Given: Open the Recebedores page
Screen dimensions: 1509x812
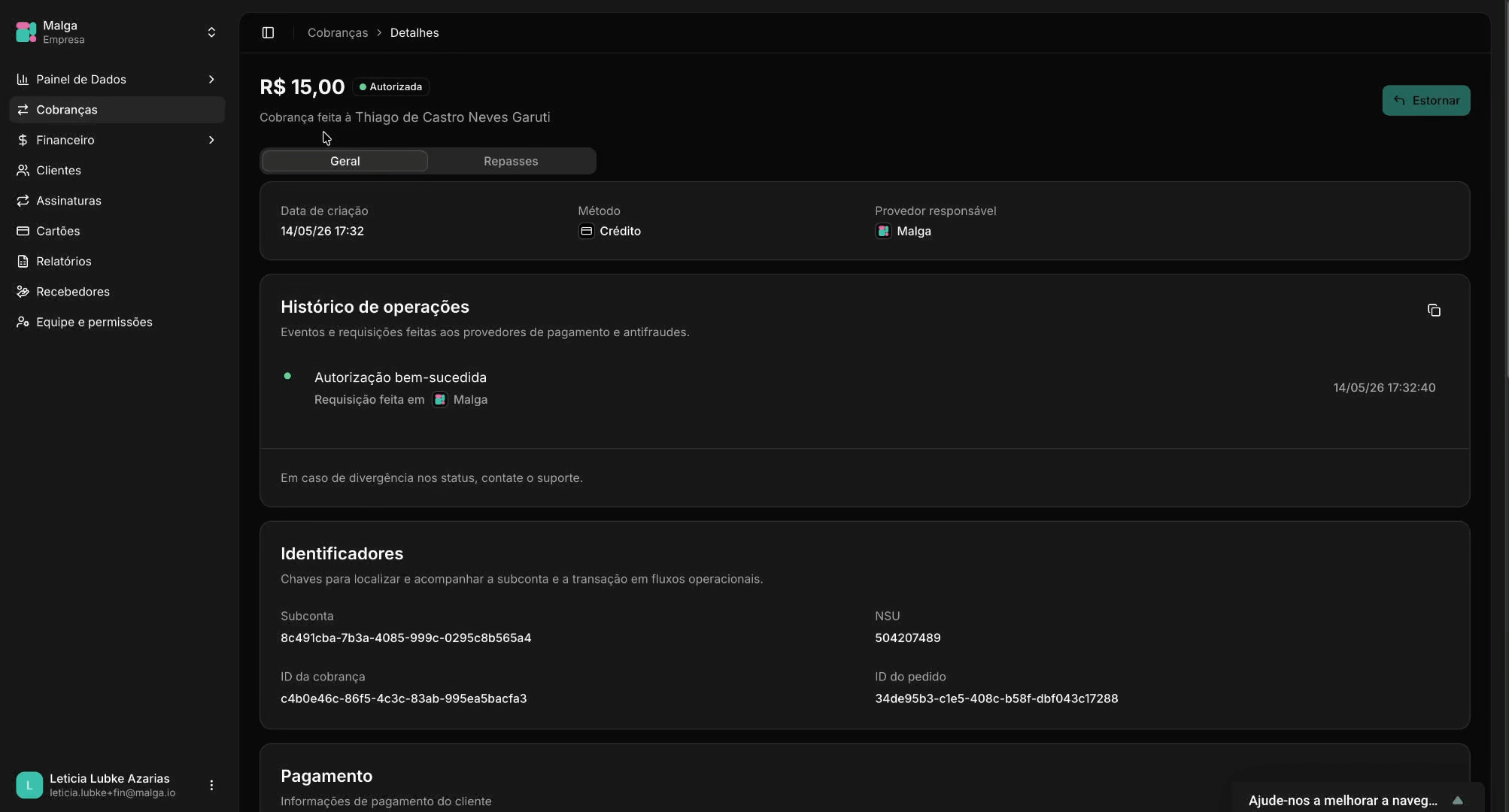Looking at the screenshot, I should tap(117, 292).
